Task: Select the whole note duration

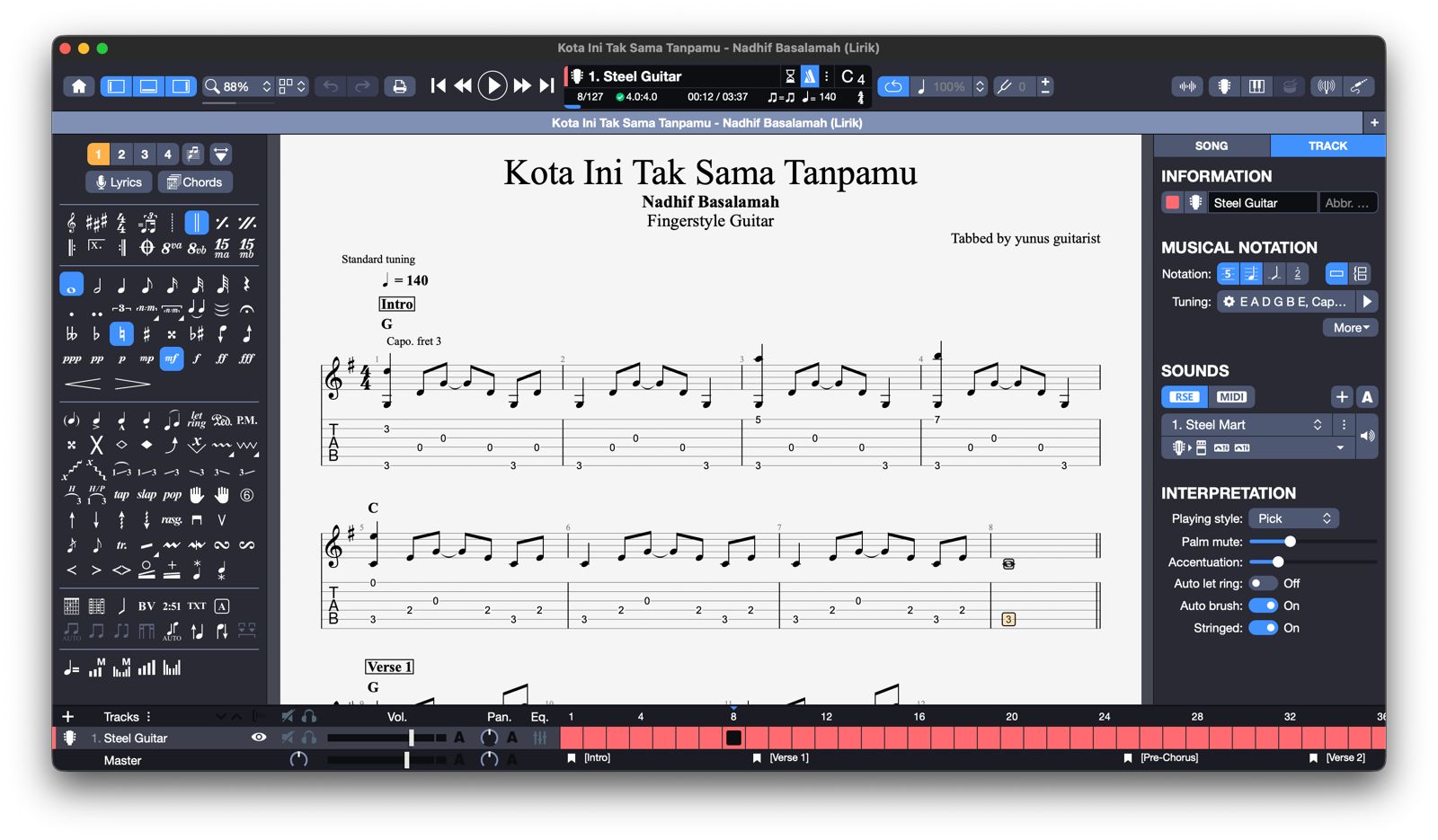Action: [x=72, y=285]
